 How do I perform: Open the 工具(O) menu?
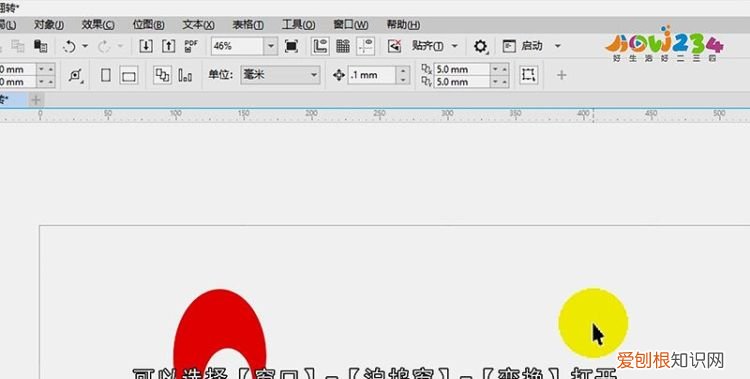click(298, 25)
